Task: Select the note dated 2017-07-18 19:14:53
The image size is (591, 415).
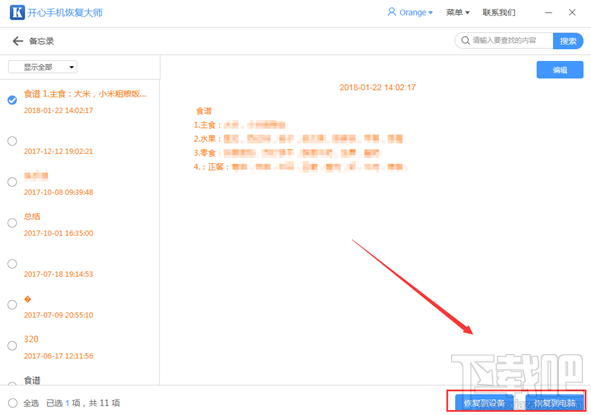Action: click(12, 264)
